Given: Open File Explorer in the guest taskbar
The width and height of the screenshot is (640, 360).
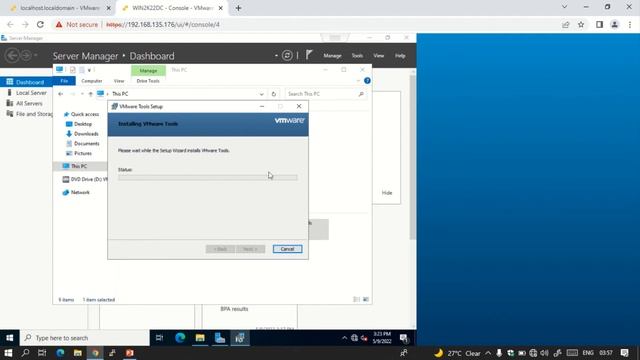Looking at the screenshot, I should [x=200, y=338].
